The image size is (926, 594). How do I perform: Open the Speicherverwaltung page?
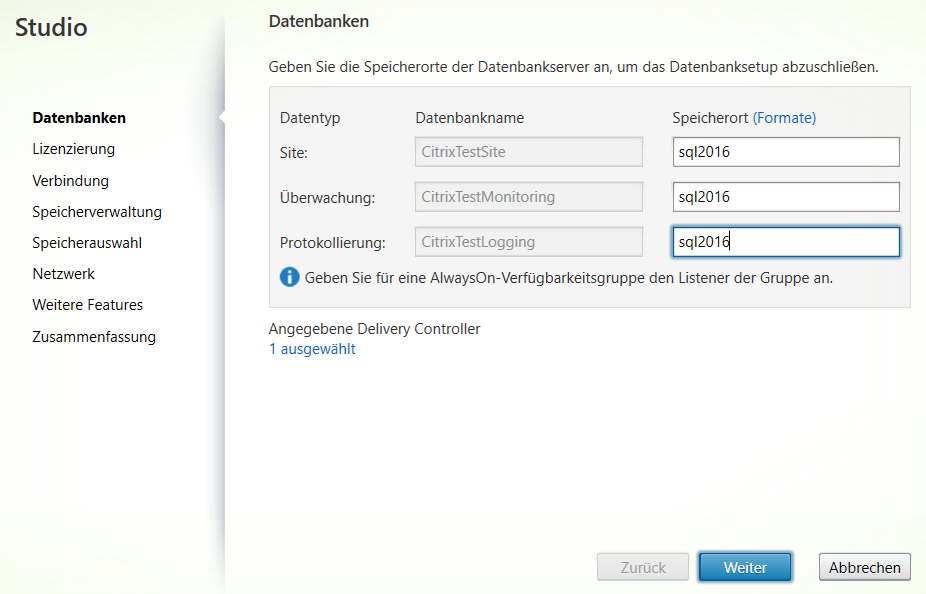click(95, 211)
